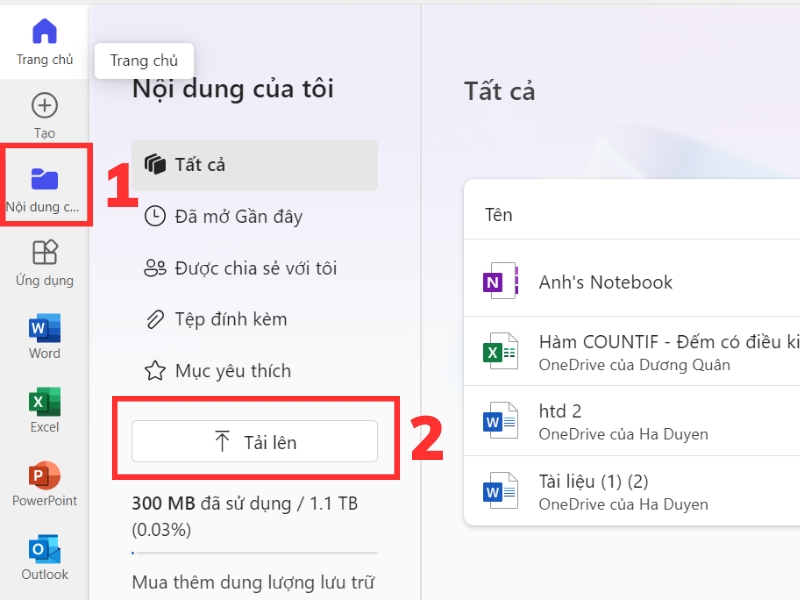The width and height of the screenshot is (800, 600).
Task: Click the OneNote icon beside Anh's Notebook
Action: tap(501, 281)
